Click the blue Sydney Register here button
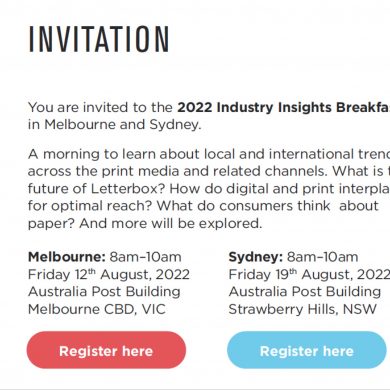 (307, 350)
